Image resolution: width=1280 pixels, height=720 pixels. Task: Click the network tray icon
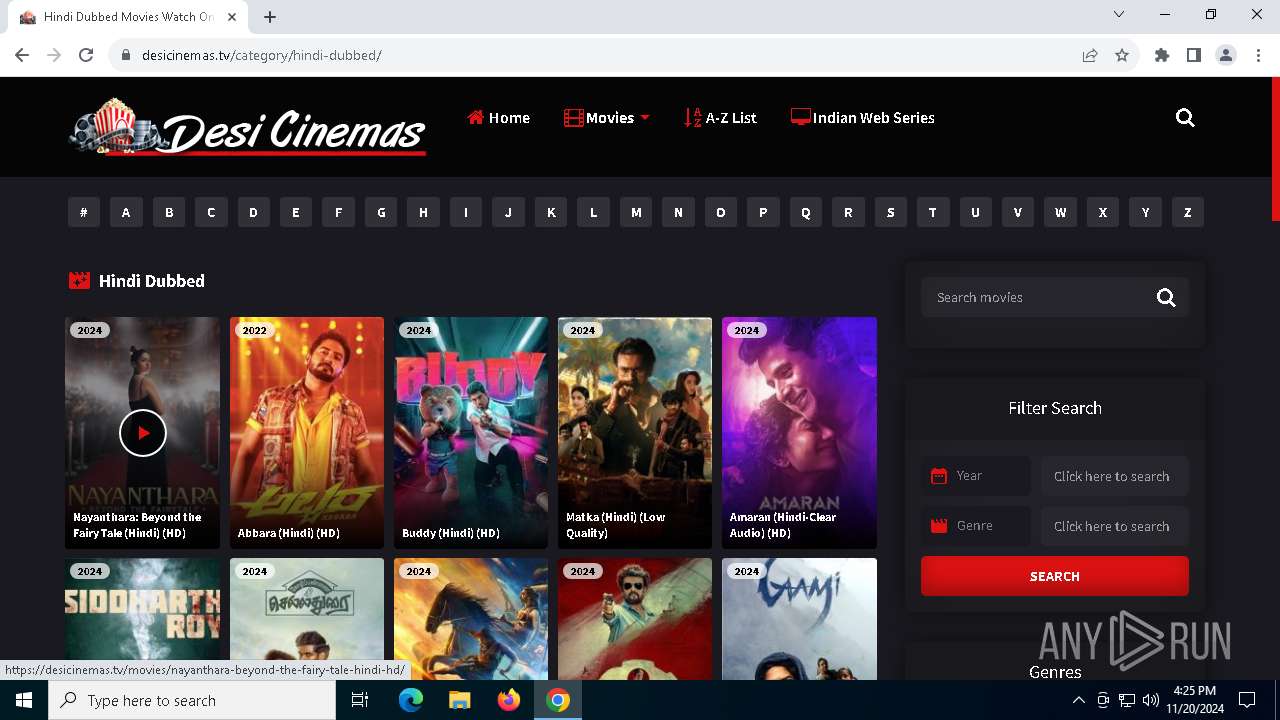coord(1127,700)
